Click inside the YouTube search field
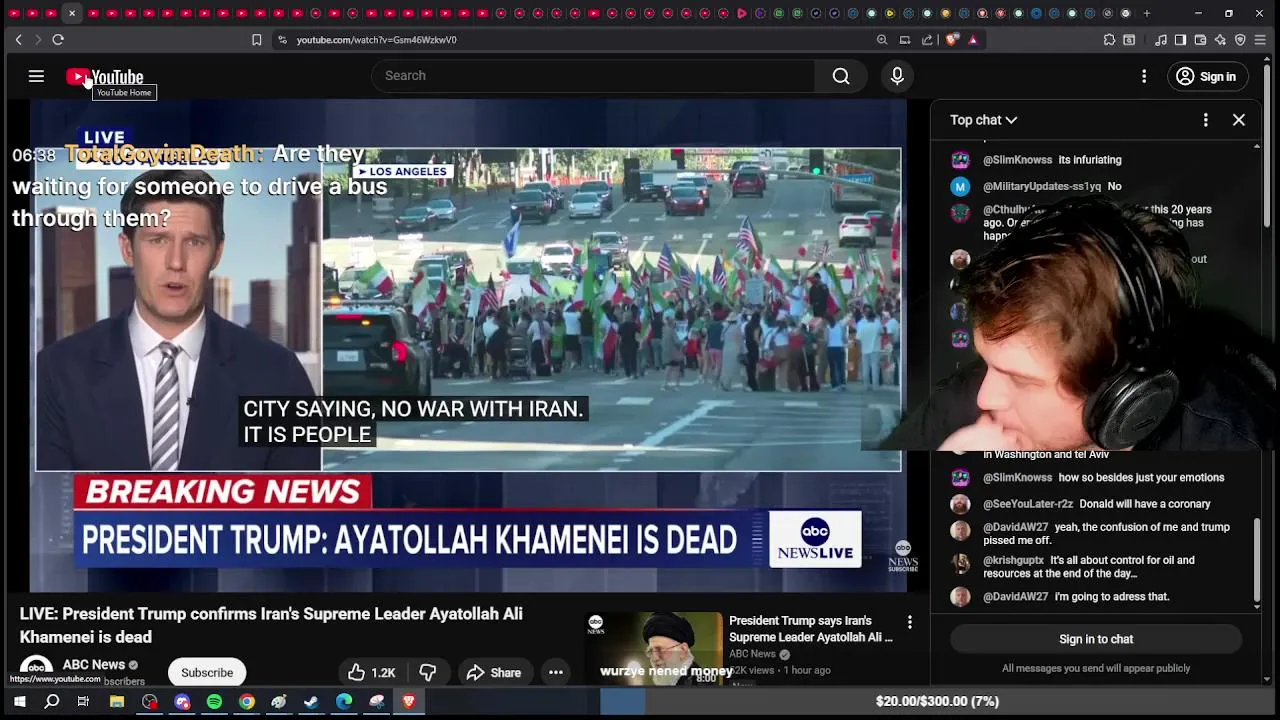 coord(593,76)
